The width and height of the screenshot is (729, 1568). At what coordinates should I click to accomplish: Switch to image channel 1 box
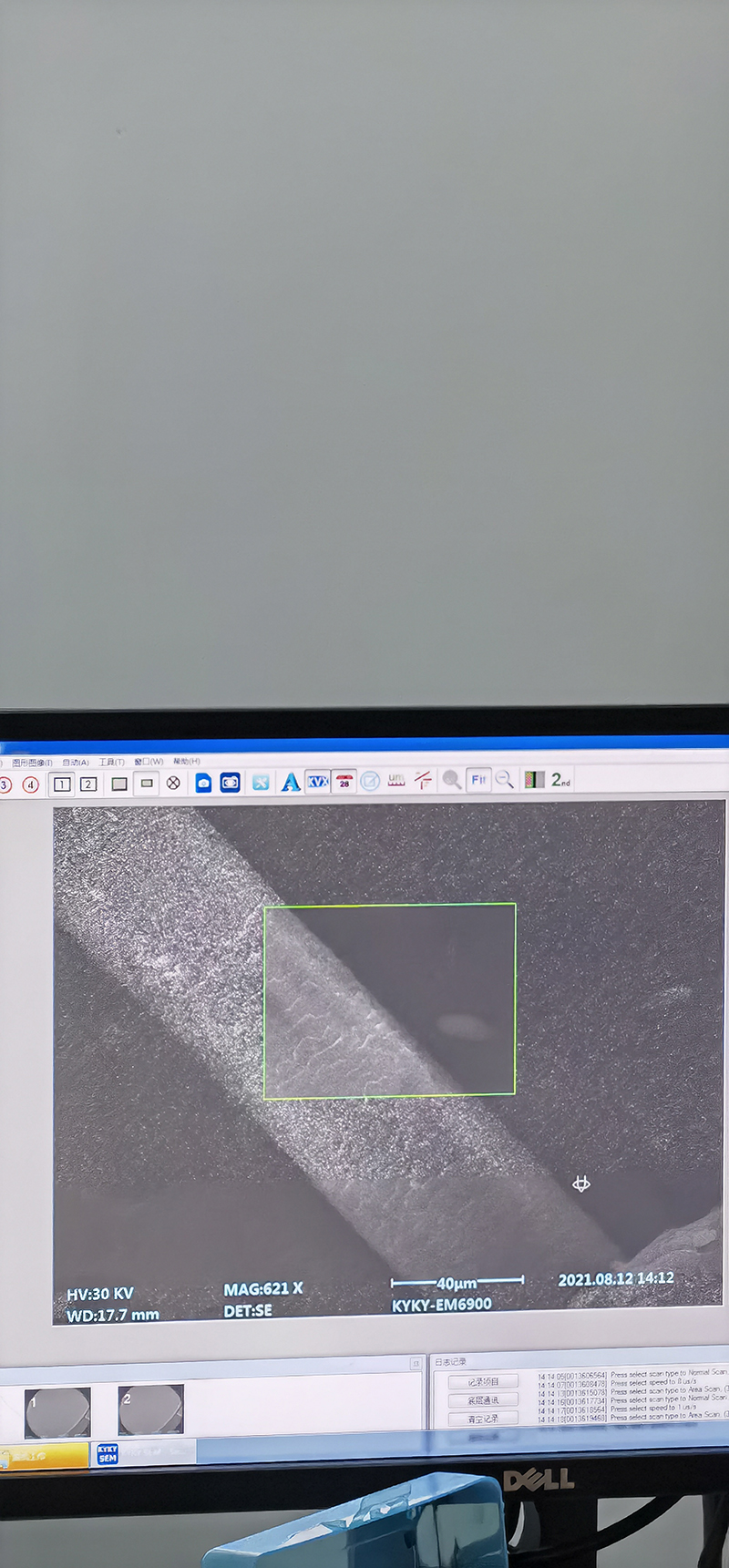tap(62, 784)
